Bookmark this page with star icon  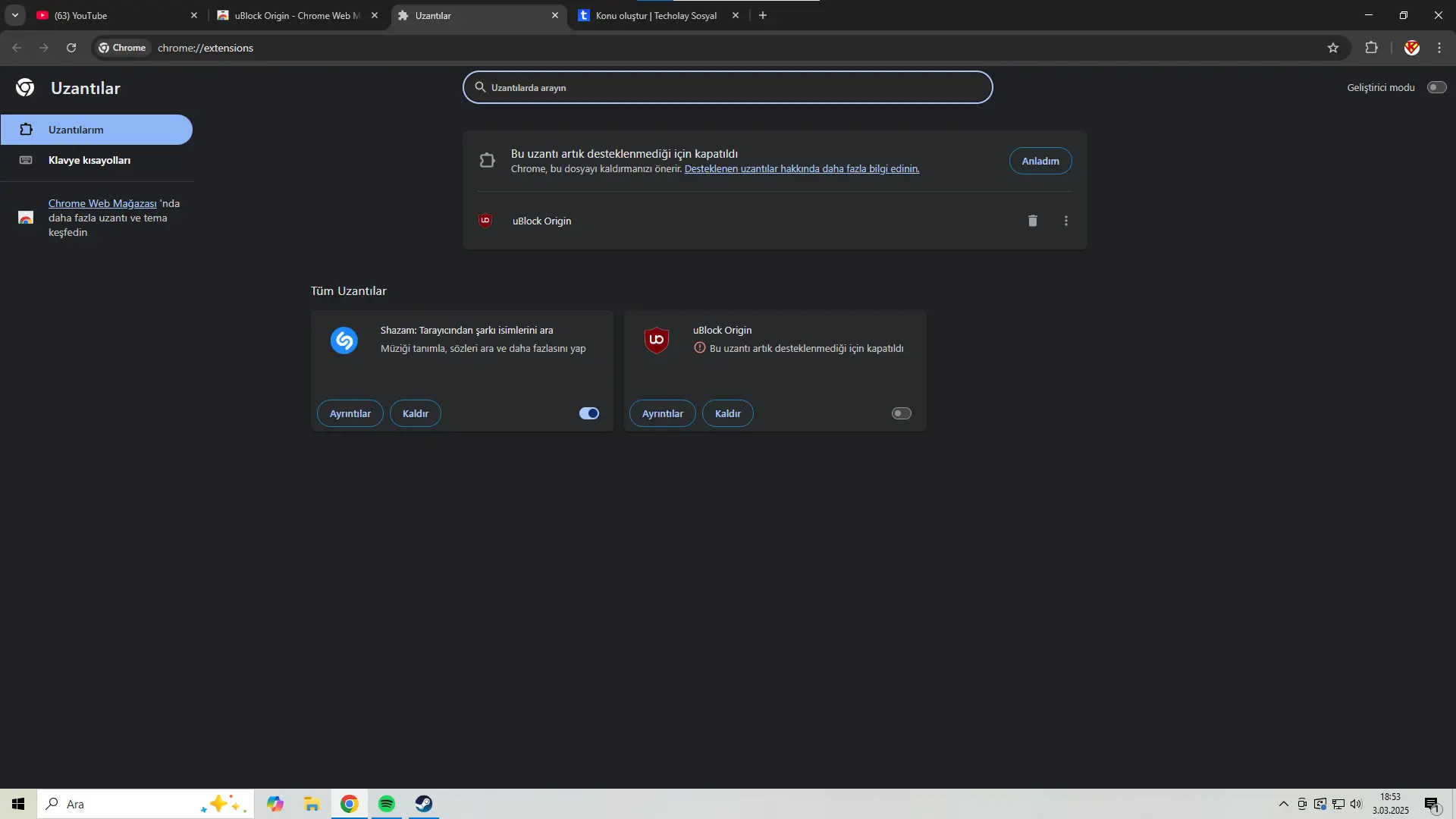click(x=1333, y=48)
